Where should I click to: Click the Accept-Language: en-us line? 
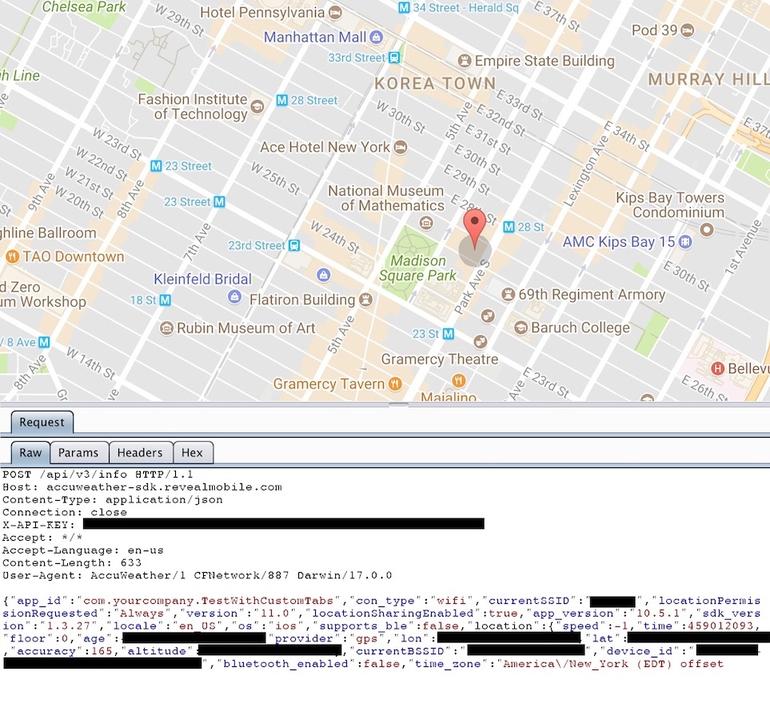pyautogui.click(x=83, y=550)
